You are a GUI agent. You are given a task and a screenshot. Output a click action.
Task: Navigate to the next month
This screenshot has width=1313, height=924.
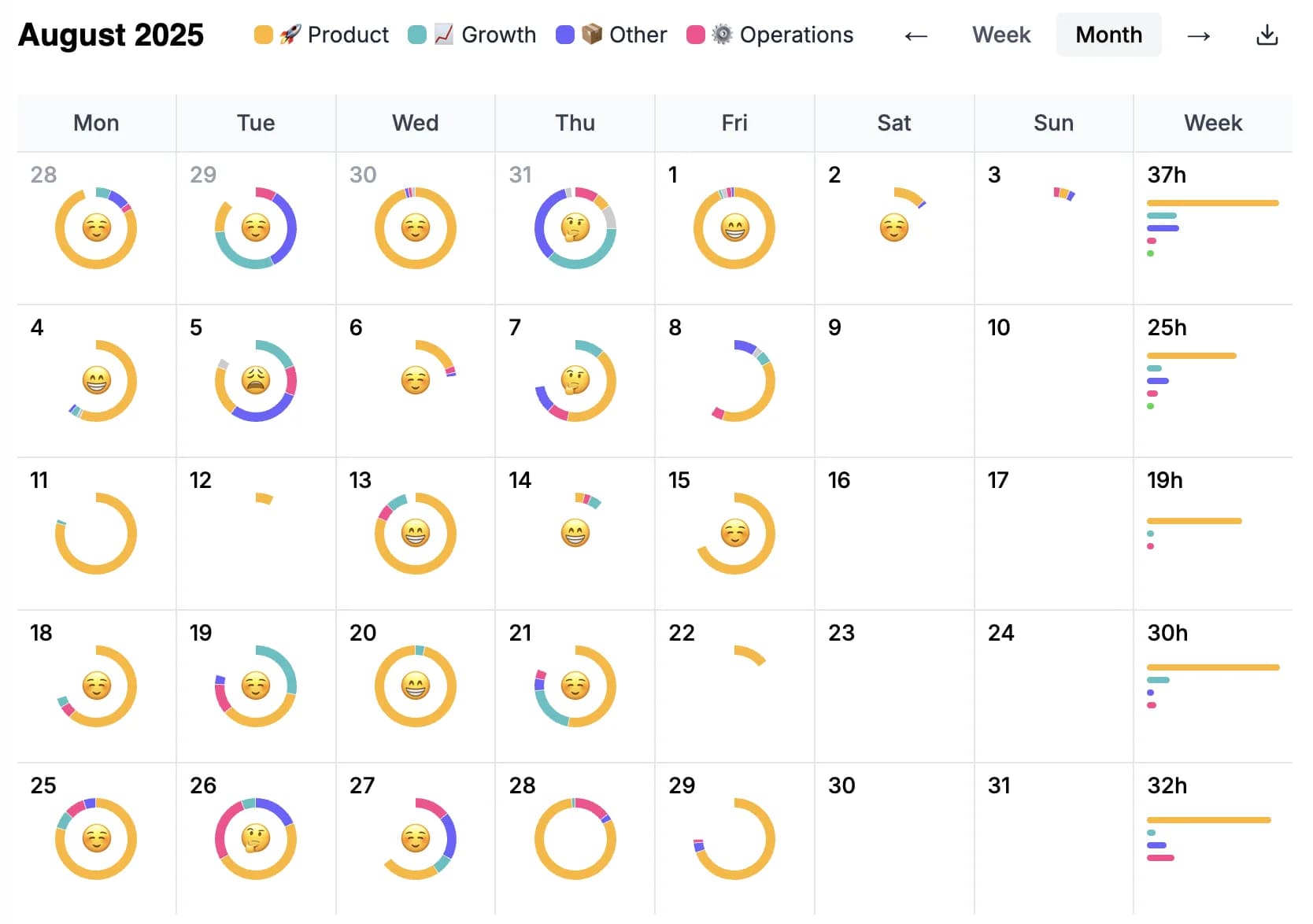click(1199, 35)
